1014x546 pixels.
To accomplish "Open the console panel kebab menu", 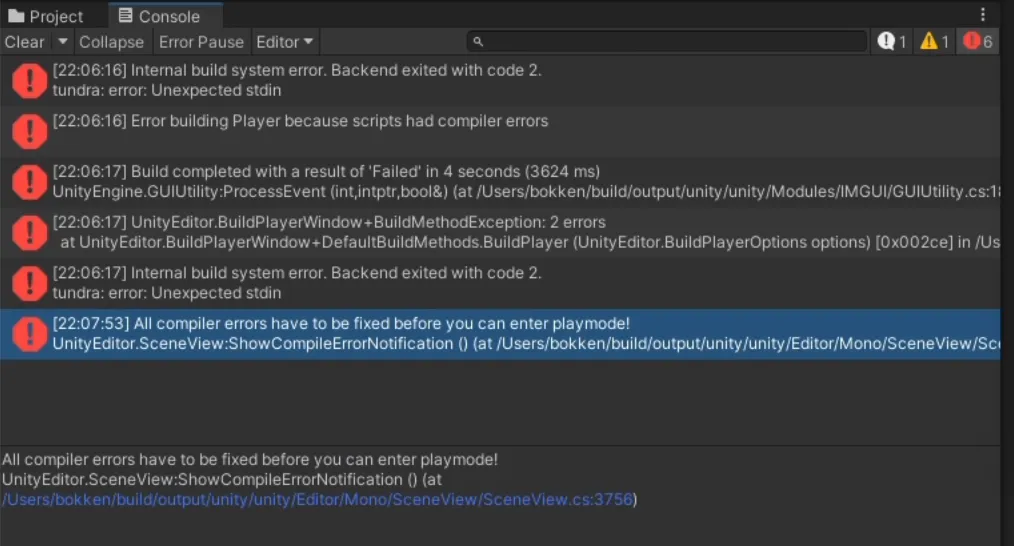I will point(983,15).
